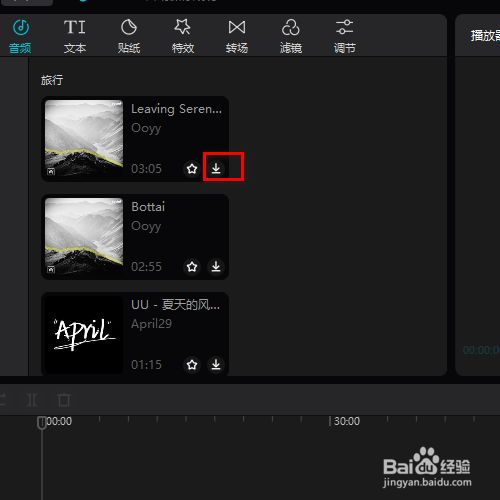Select the 滤镜 filters icon
This screenshot has width=500, height=500.
point(291,36)
